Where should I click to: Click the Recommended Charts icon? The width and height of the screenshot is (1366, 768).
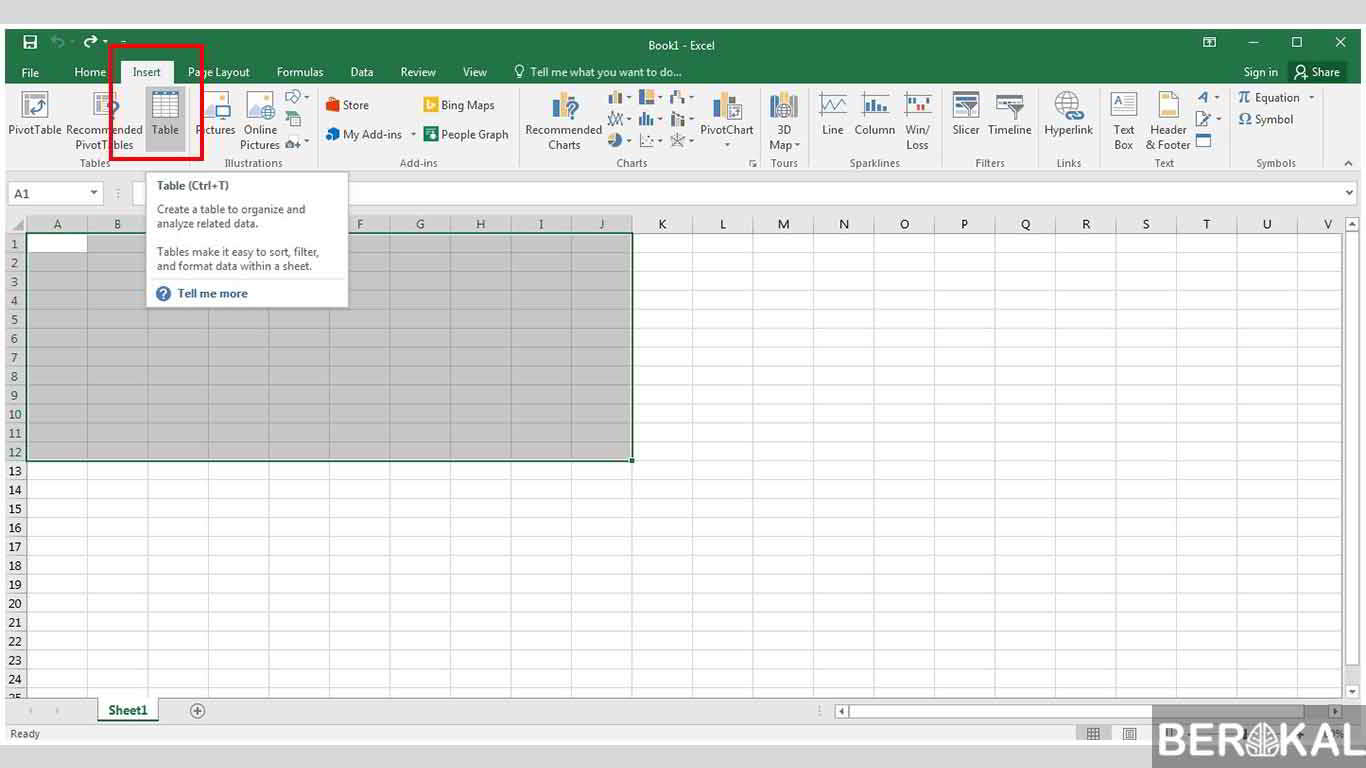[564, 106]
